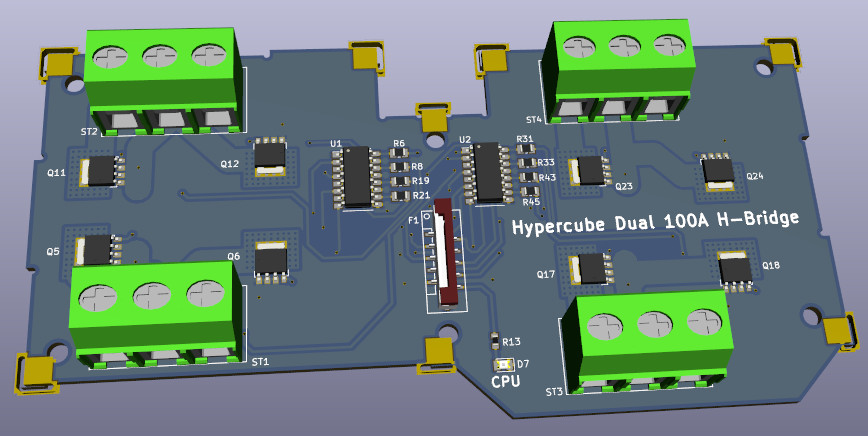Click the "Q11" reference label
Viewport: 868px width, 436px height.
coord(56,173)
